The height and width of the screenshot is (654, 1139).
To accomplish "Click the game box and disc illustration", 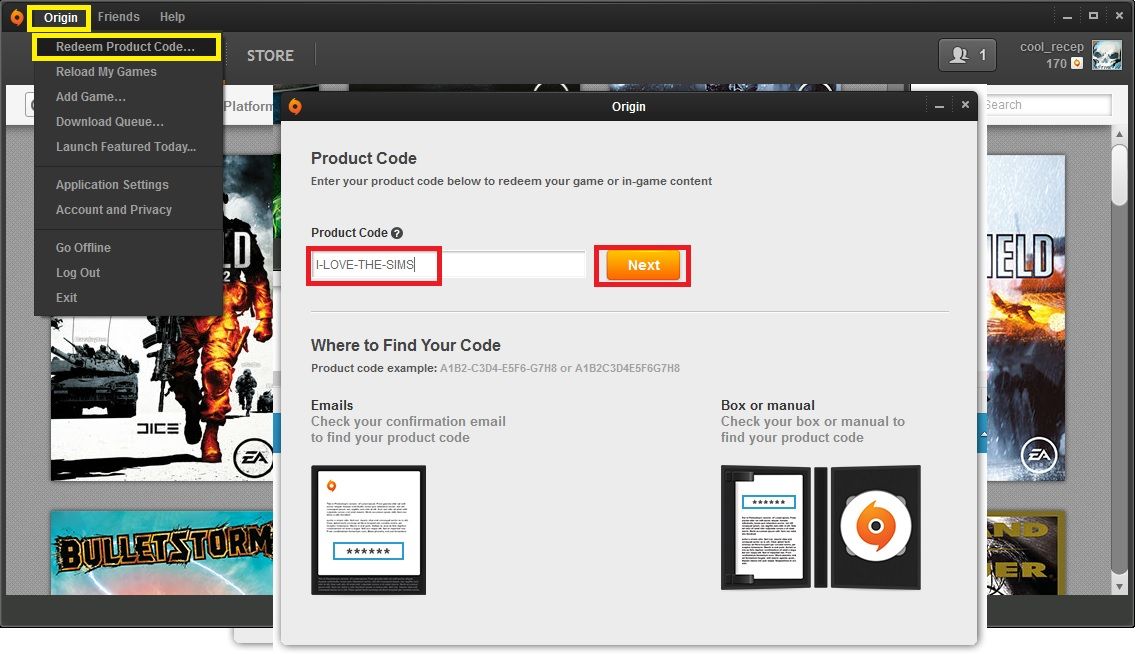I will (x=821, y=528).
